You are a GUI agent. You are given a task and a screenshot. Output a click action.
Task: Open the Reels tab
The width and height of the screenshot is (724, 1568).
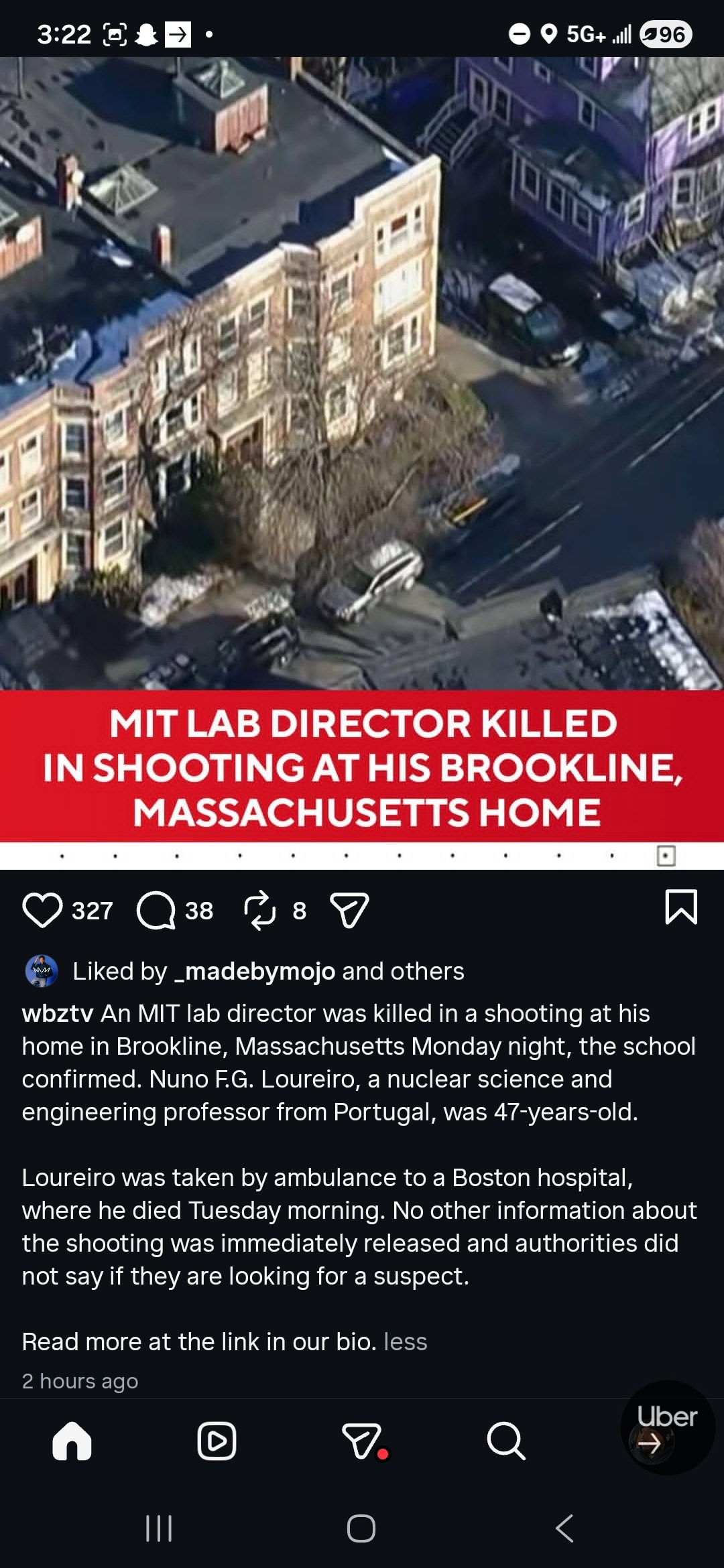pos(217,1441)
